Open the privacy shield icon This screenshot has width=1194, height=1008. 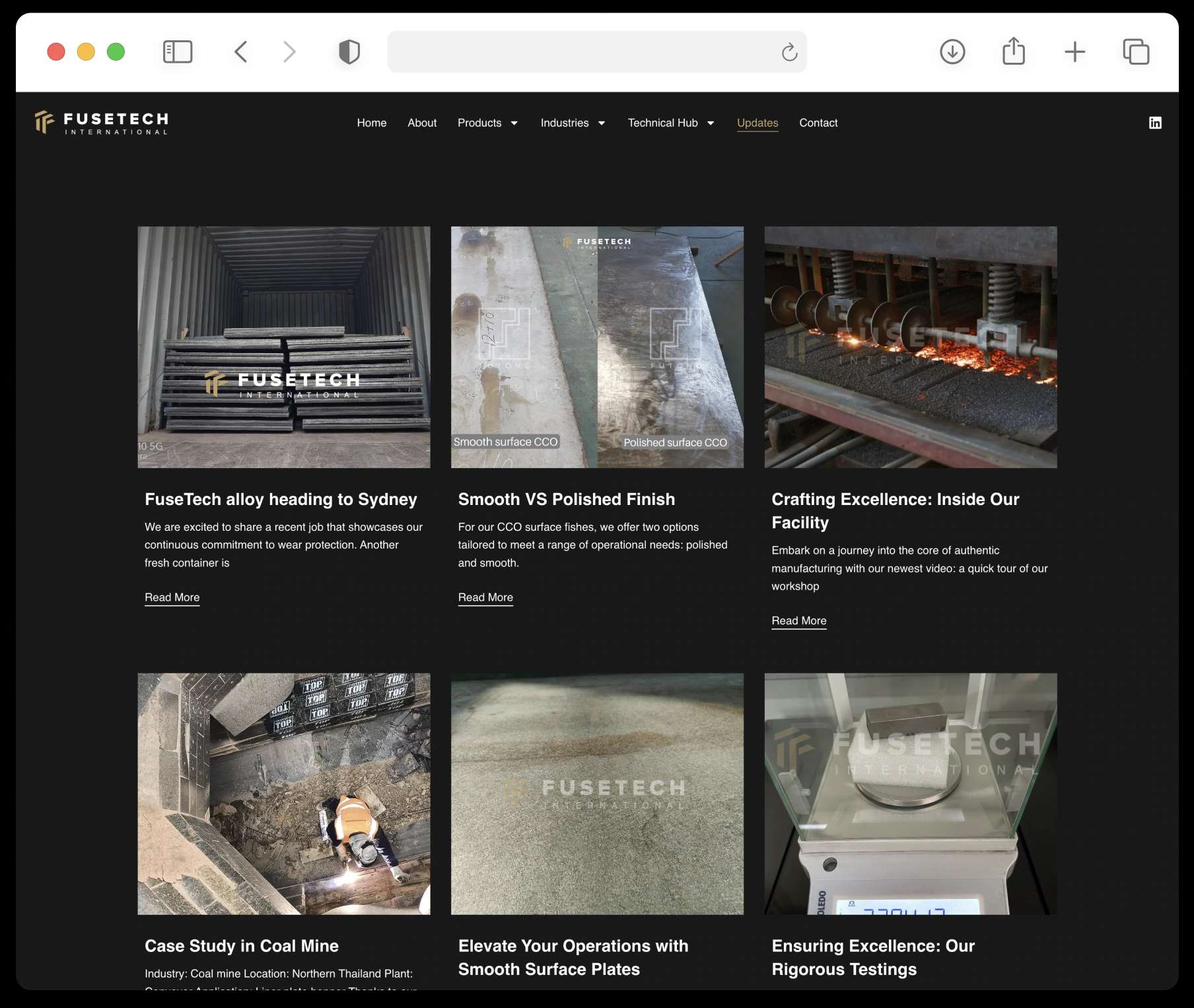[x=349, y=51]
